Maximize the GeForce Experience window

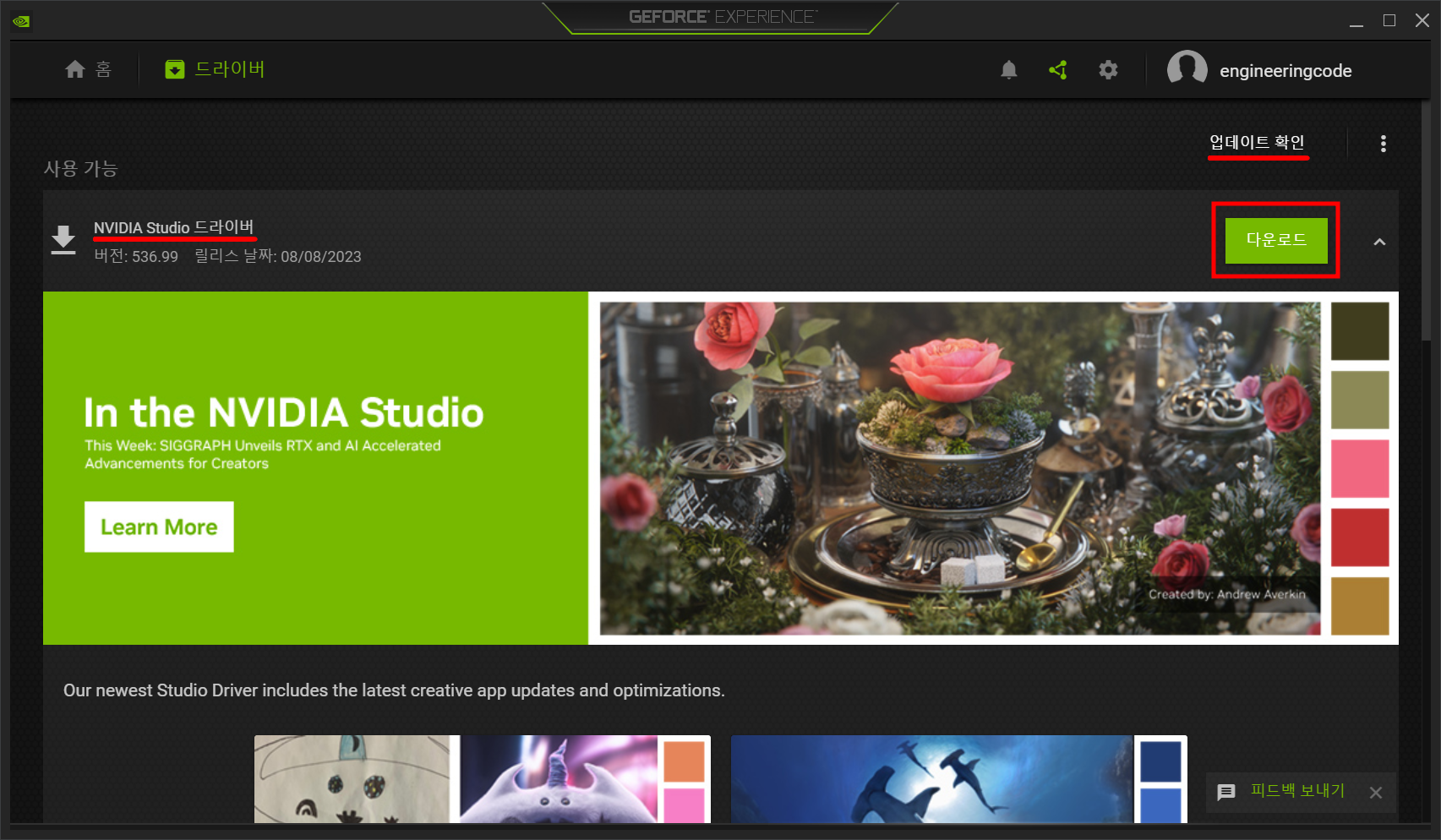pyautogui.click(x=1389, y=20)
